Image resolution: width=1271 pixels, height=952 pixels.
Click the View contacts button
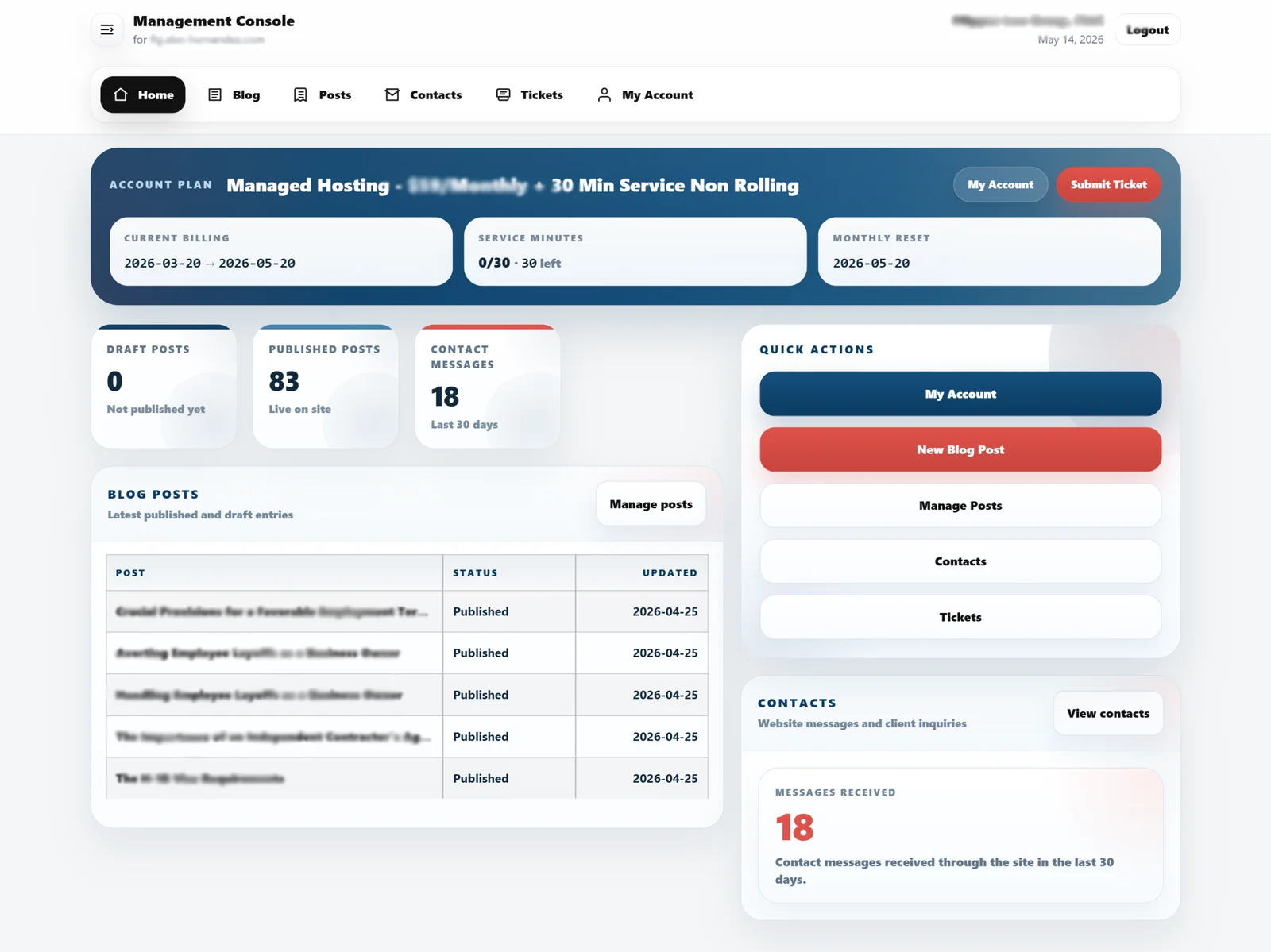coord(1108,713)
